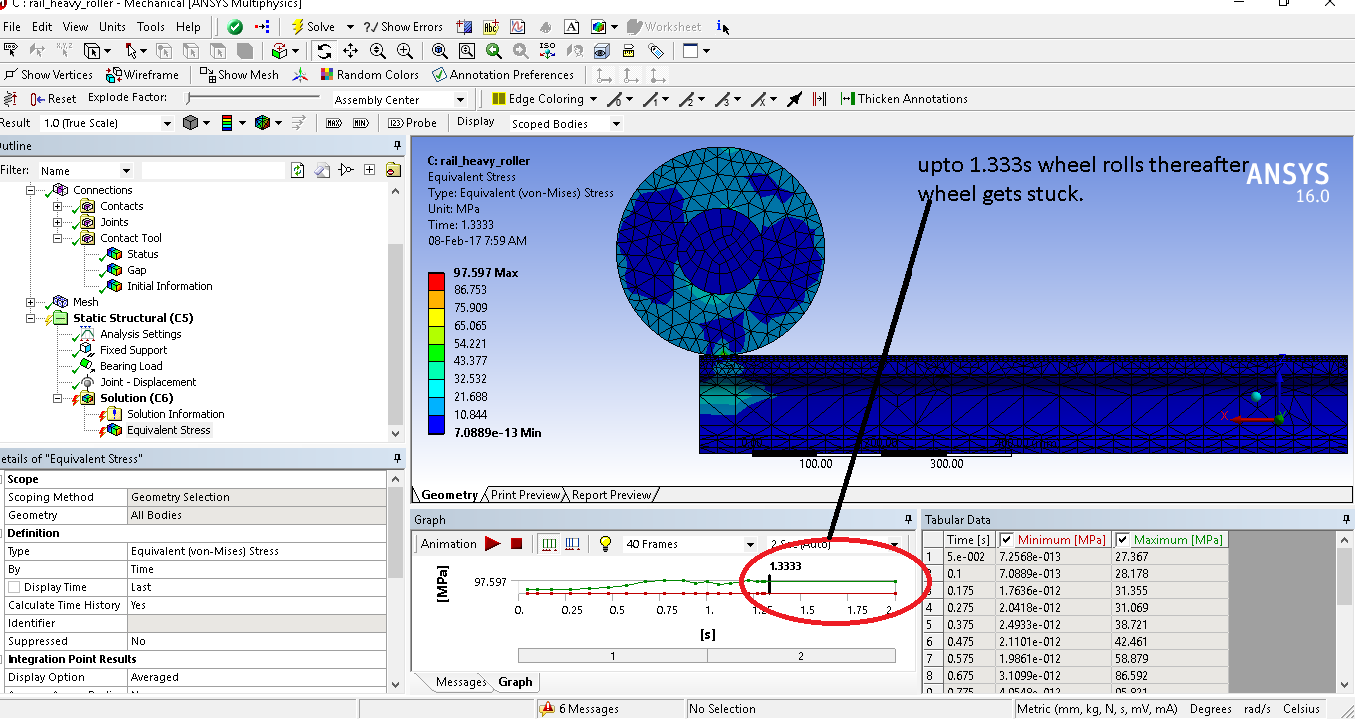Click the Probe button
The width and height of the screenshot is (1355, 719).
pyautogui.click(x=412, y=123)
